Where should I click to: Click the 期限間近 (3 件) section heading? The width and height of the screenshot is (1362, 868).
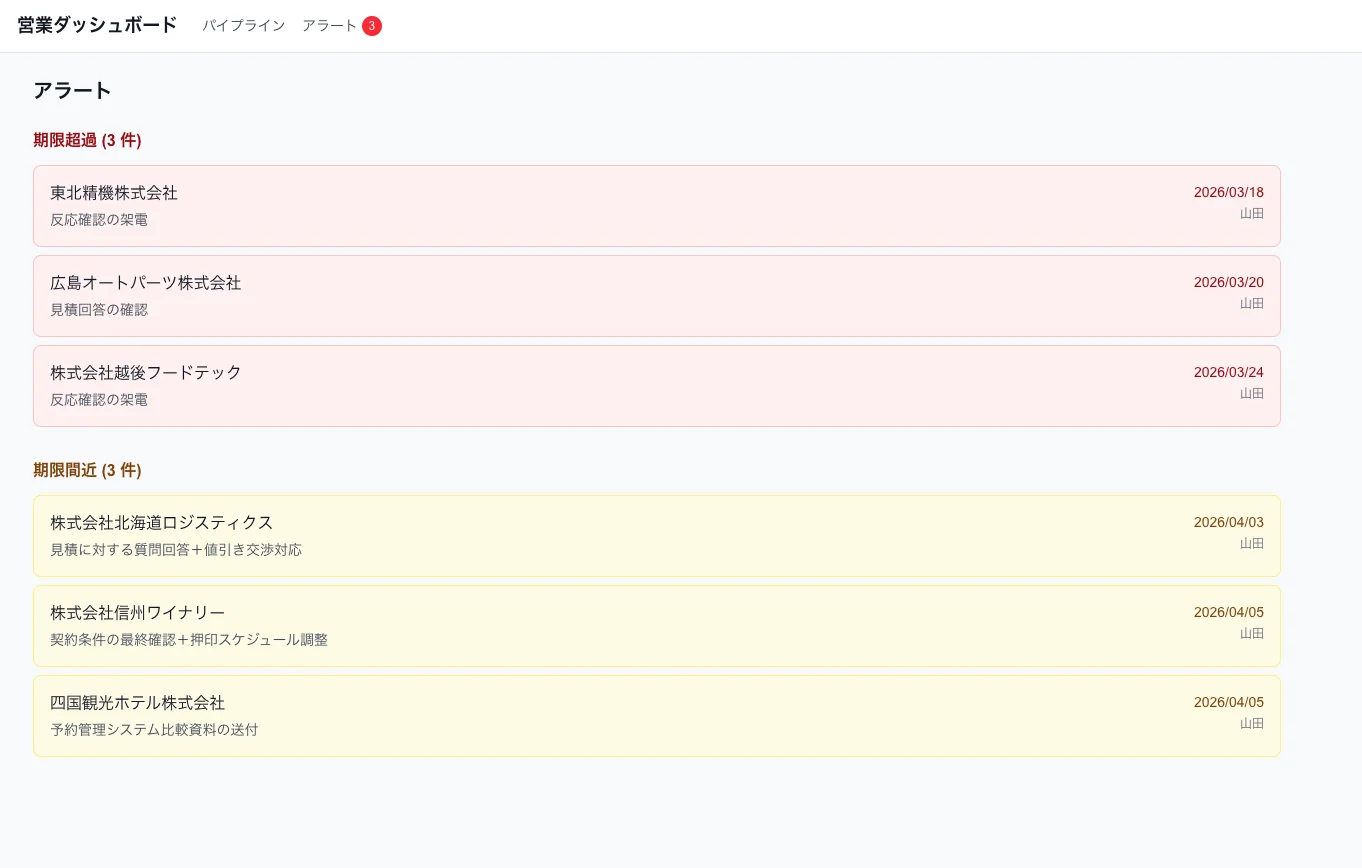tap(87, 470)
